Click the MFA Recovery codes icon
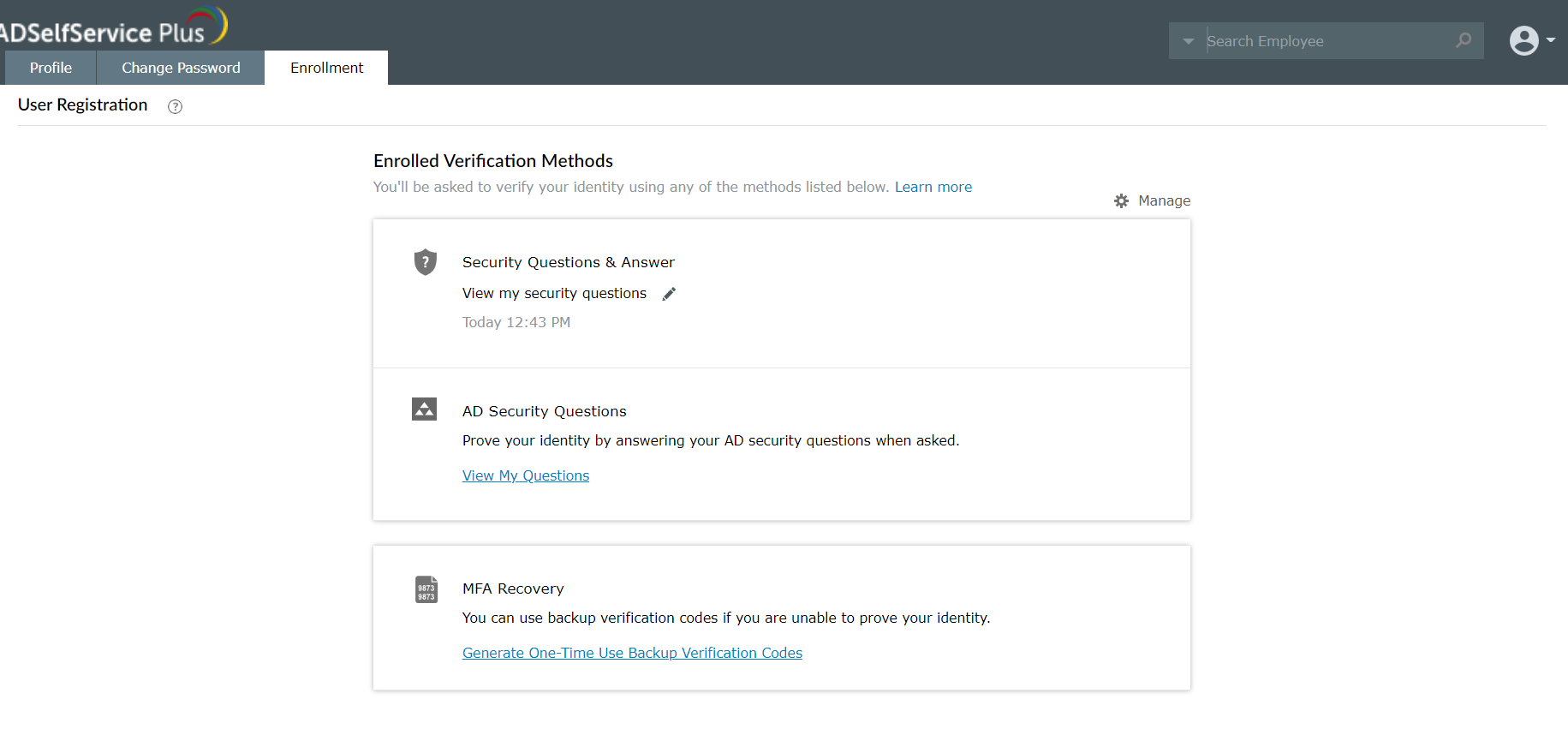 tap(426, 589)
